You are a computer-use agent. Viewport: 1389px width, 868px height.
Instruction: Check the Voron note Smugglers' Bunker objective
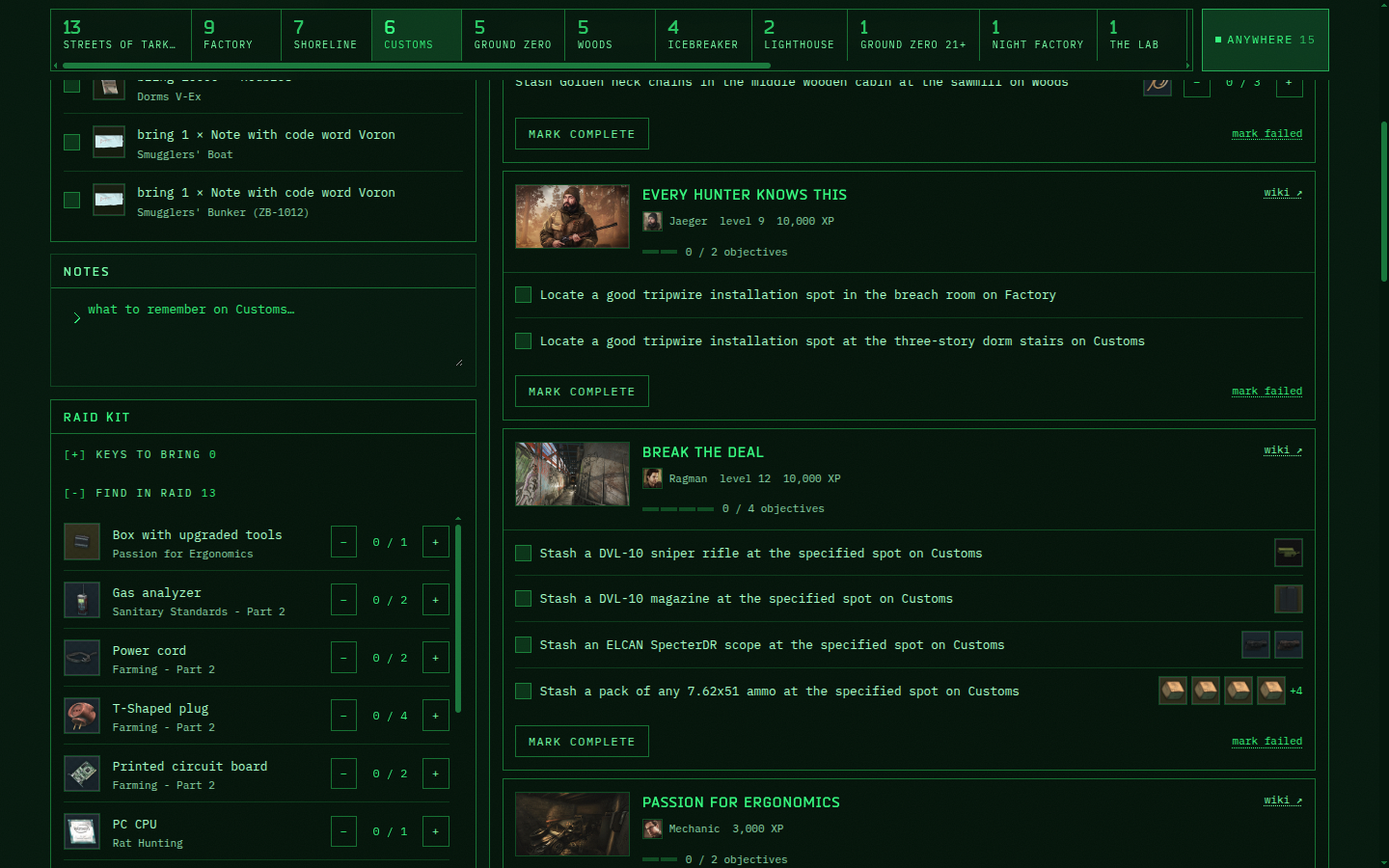coord(71,201)
